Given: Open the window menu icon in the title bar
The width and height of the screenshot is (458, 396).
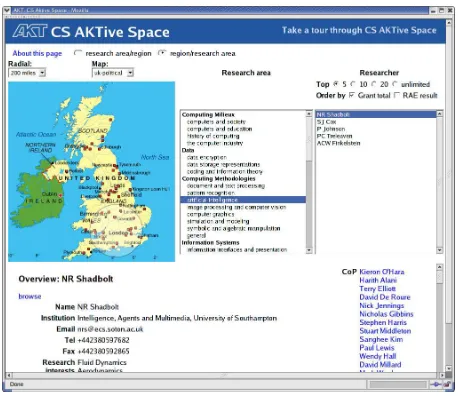Looking at the screenshot, I should point(7,10).
